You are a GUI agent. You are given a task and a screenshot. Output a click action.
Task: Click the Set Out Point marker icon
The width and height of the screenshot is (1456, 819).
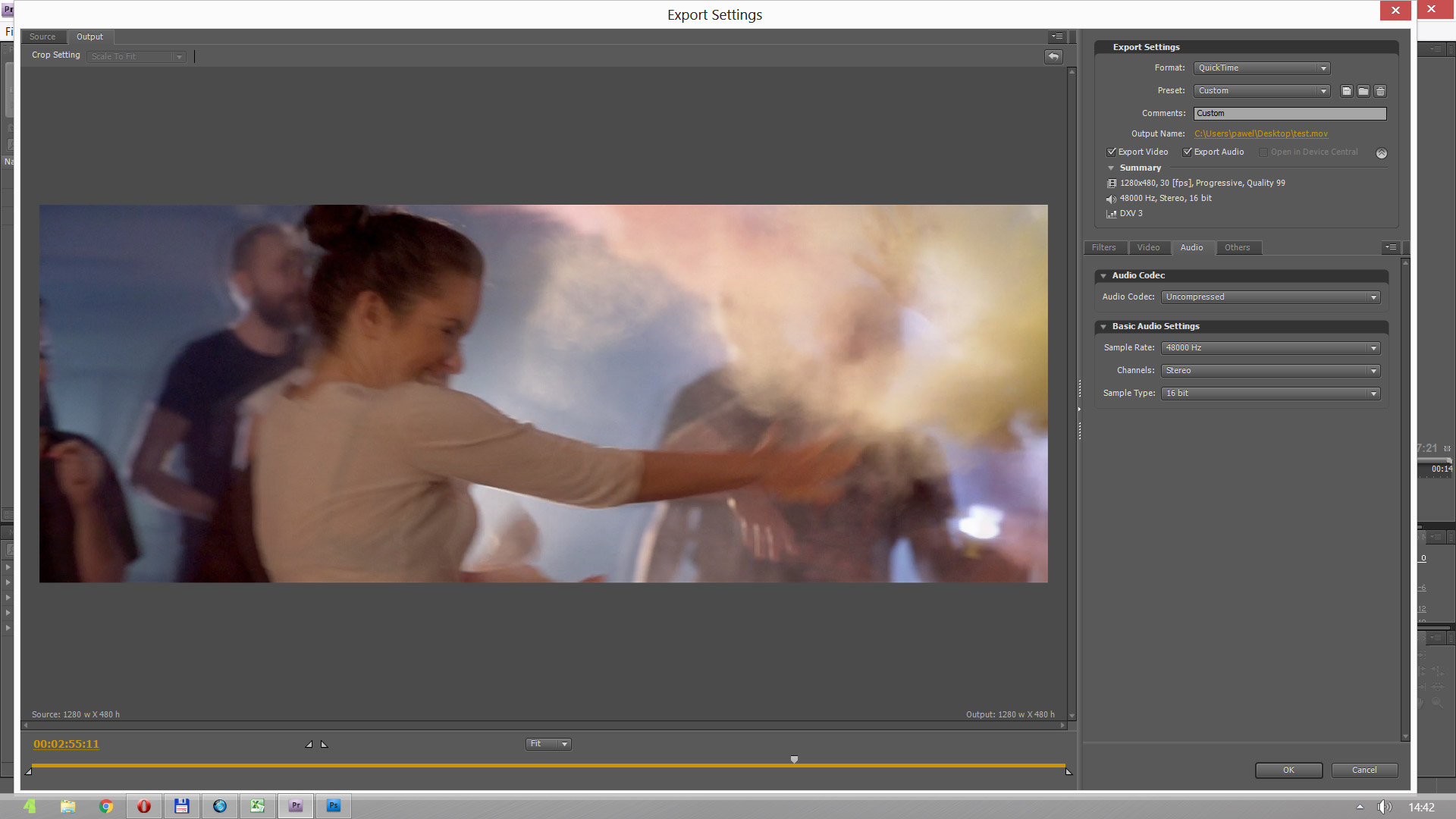tap(325, 745)
